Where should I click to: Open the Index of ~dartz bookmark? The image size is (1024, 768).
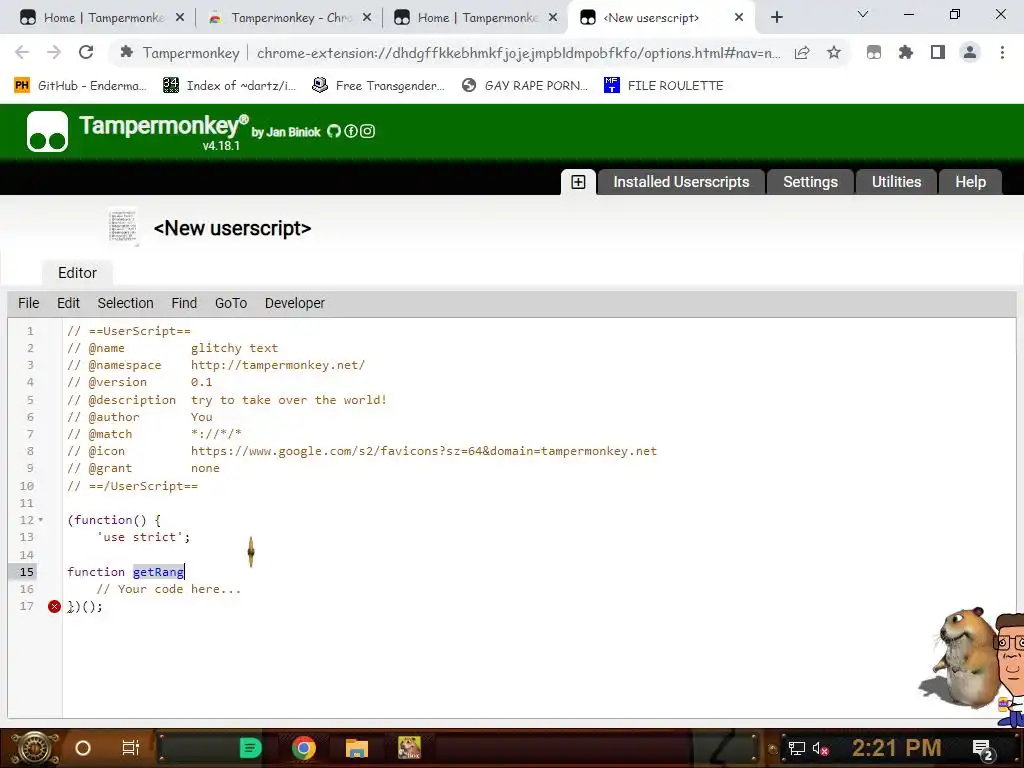(x=229, y=86)
